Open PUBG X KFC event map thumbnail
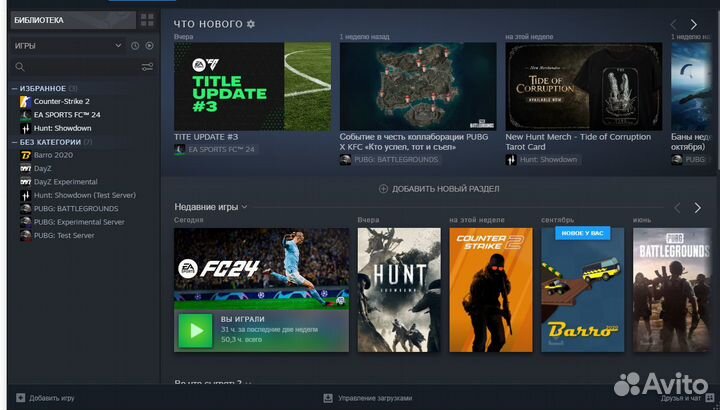This screenshot has width=720, height=410. (x=418, y=87)
